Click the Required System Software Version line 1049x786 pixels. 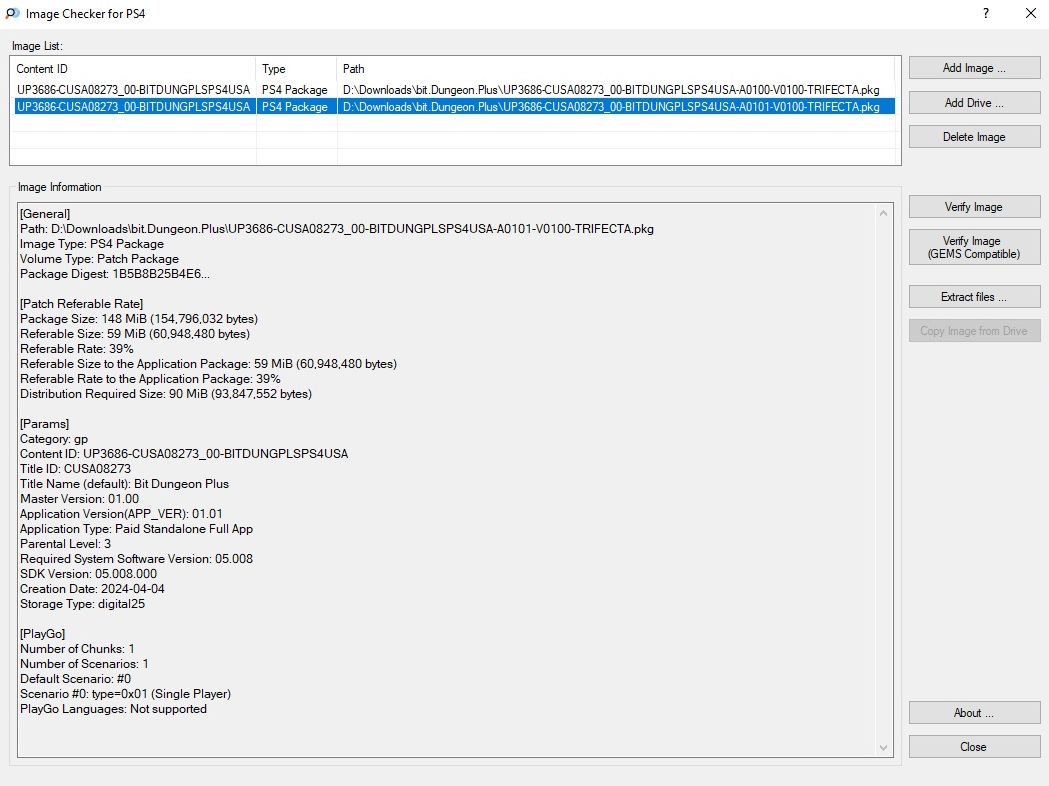point(136,559)
